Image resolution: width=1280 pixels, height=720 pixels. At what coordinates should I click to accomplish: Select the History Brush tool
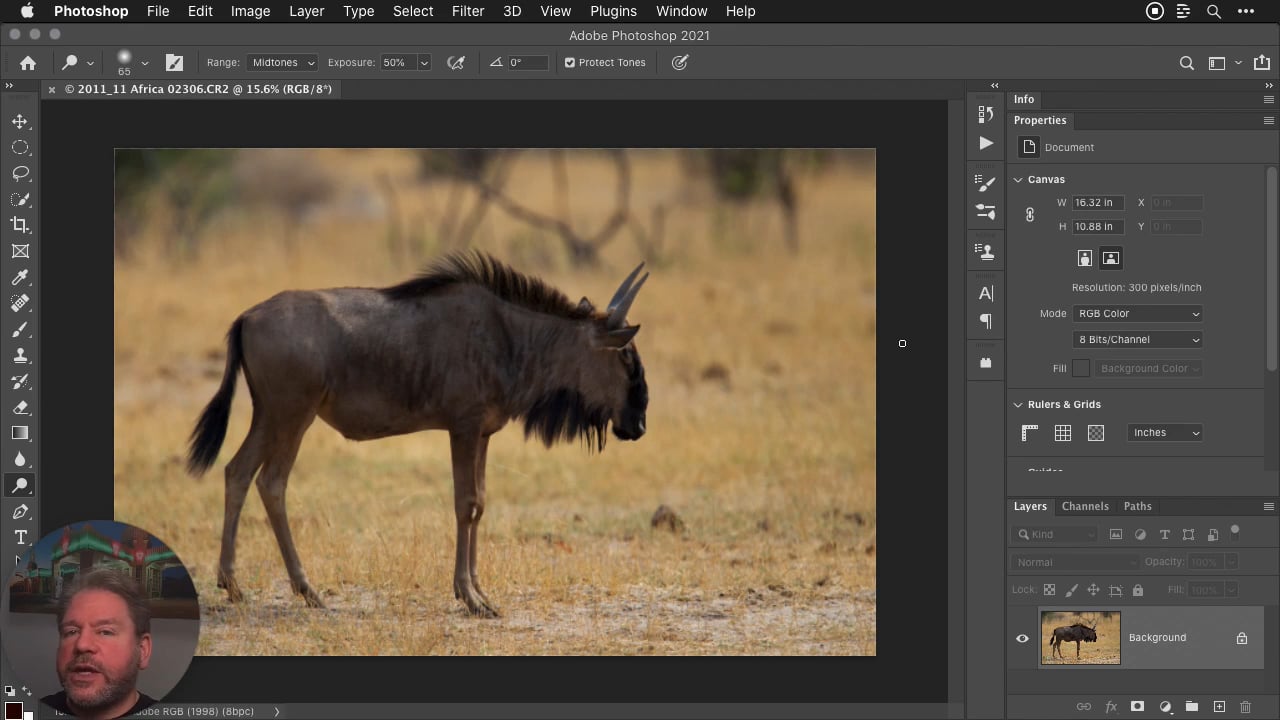20,381
